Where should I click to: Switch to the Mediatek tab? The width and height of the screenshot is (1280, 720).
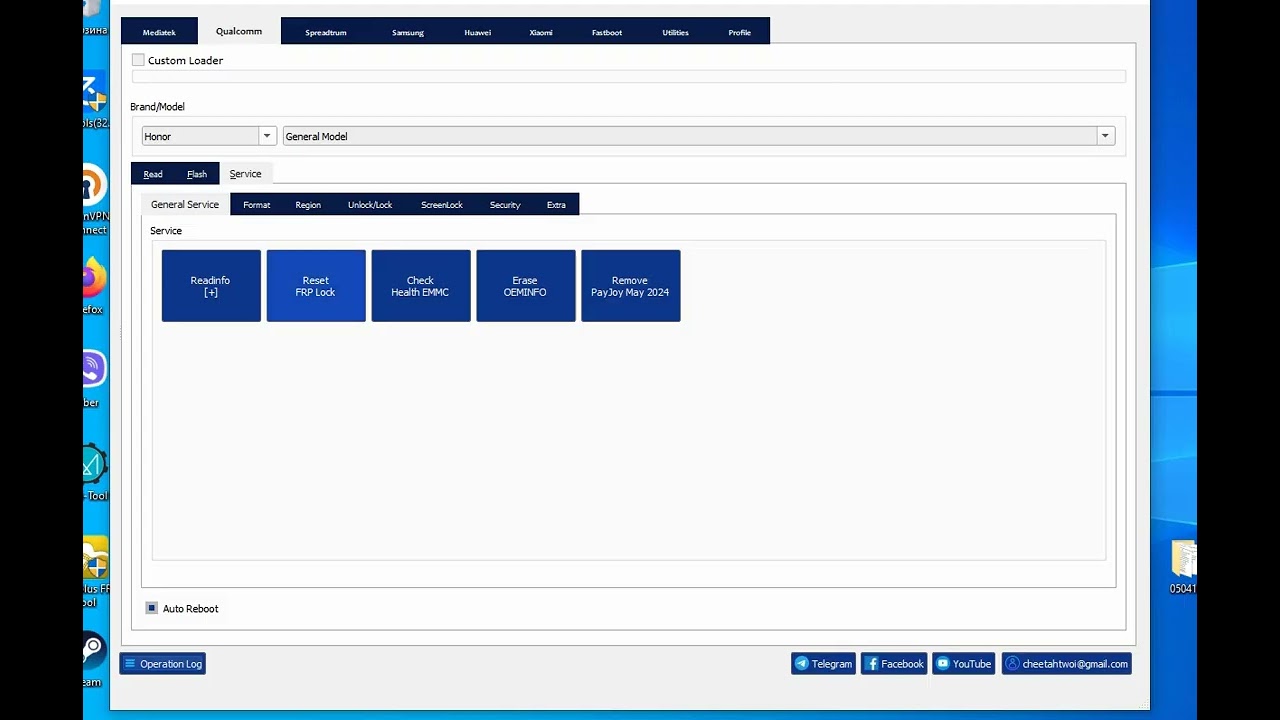[x=159, y=32]
